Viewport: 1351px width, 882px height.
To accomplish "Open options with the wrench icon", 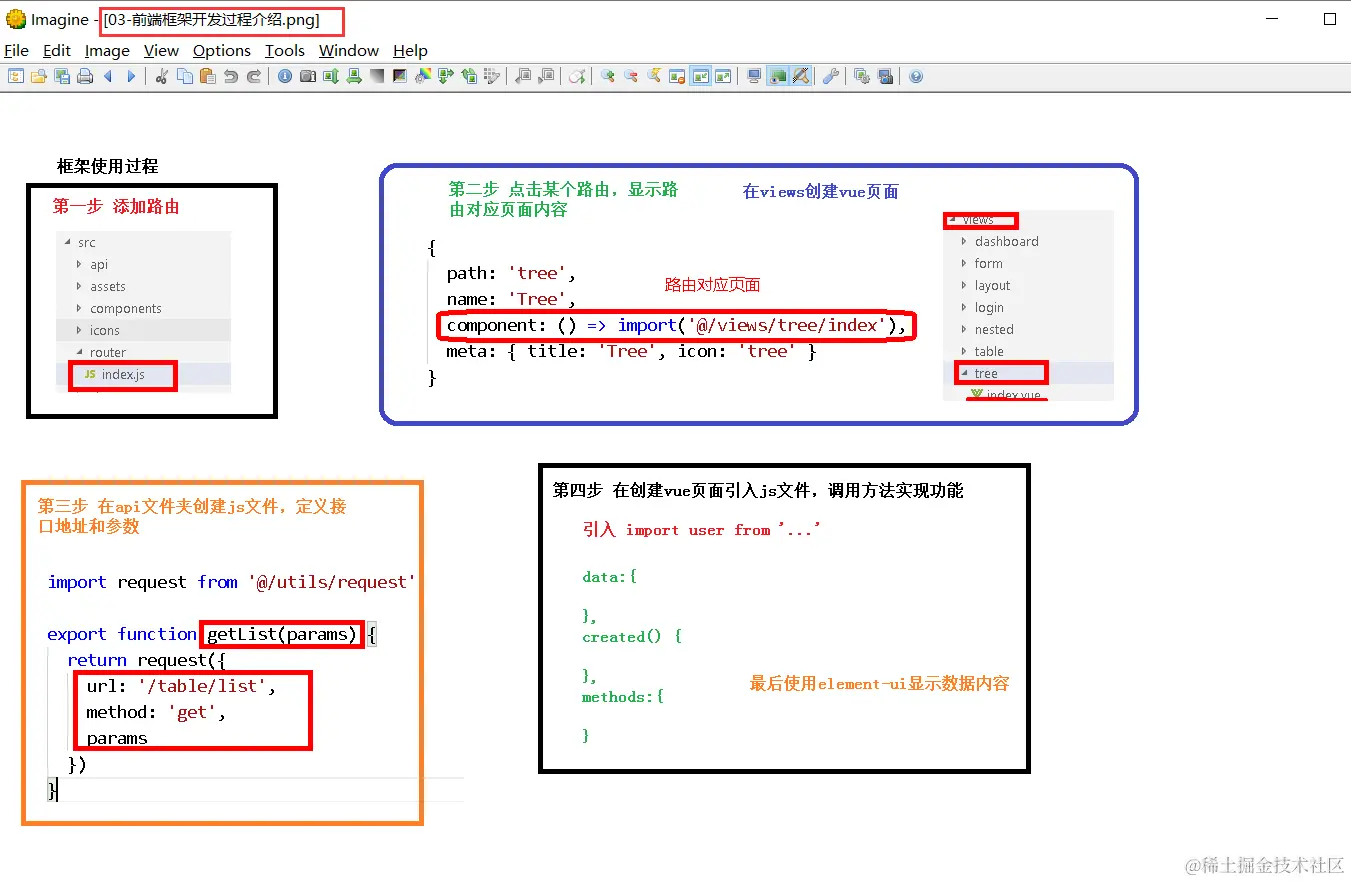I will [831, 76].
